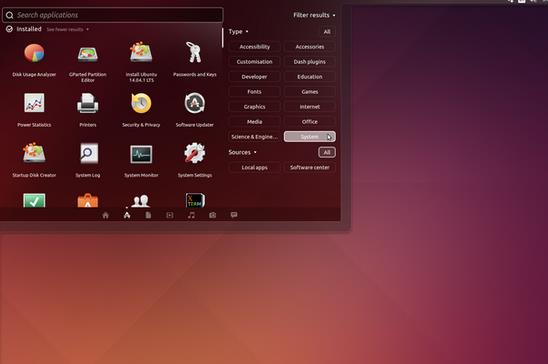Click the Installed category header

[x=29, y=29]
